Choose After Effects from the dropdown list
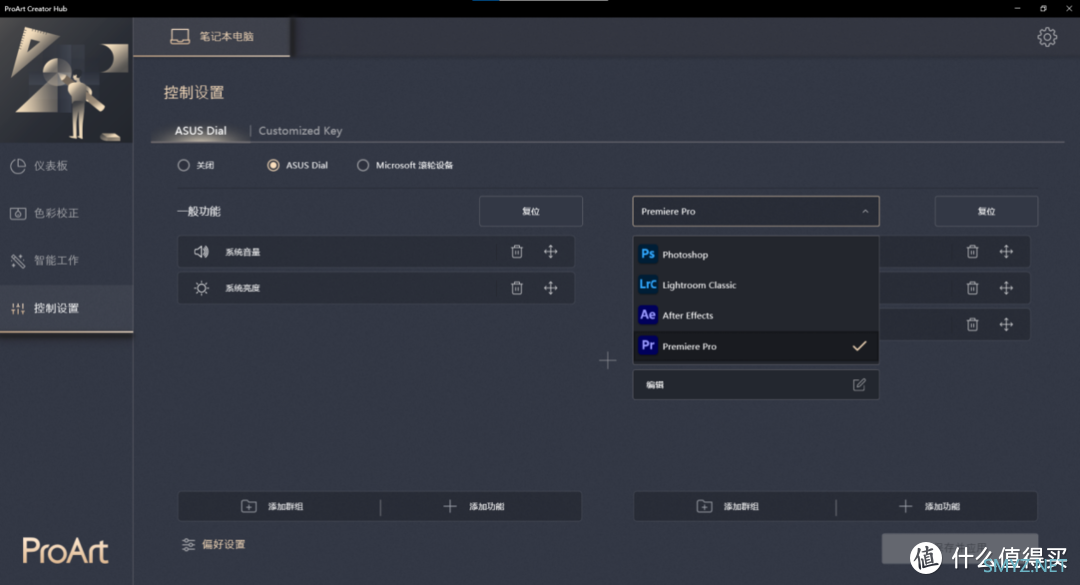 coord(756,315)
